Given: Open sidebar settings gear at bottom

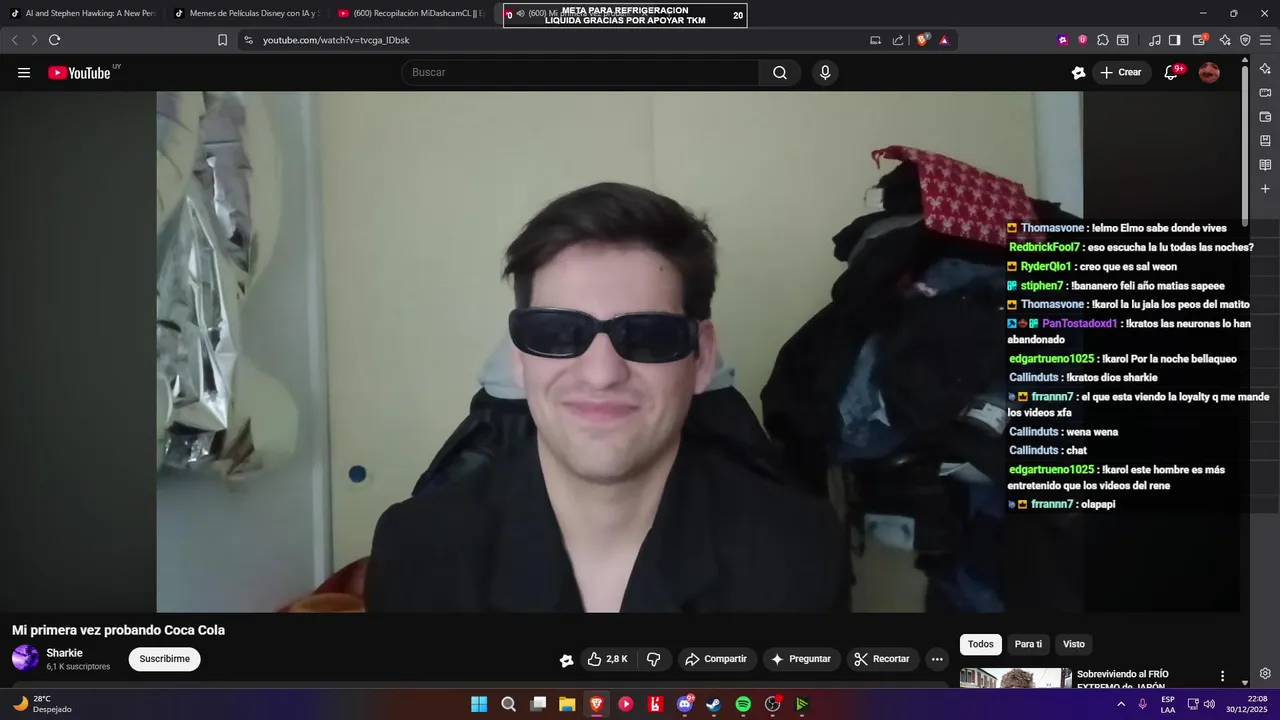Looking at the screenshot, I should 1265,673.
